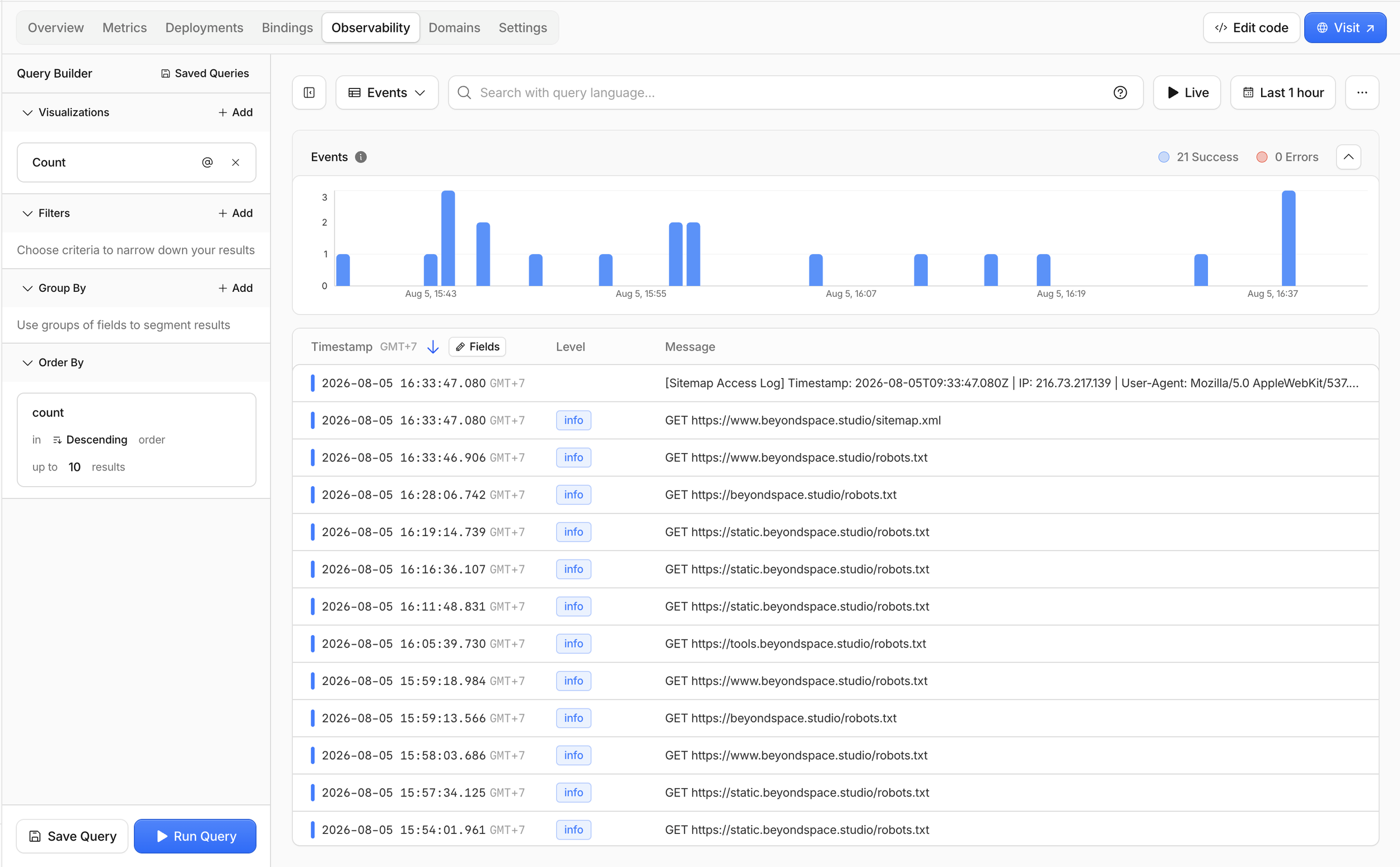
Task: Click the Visit button
Action: point(1345,27)
